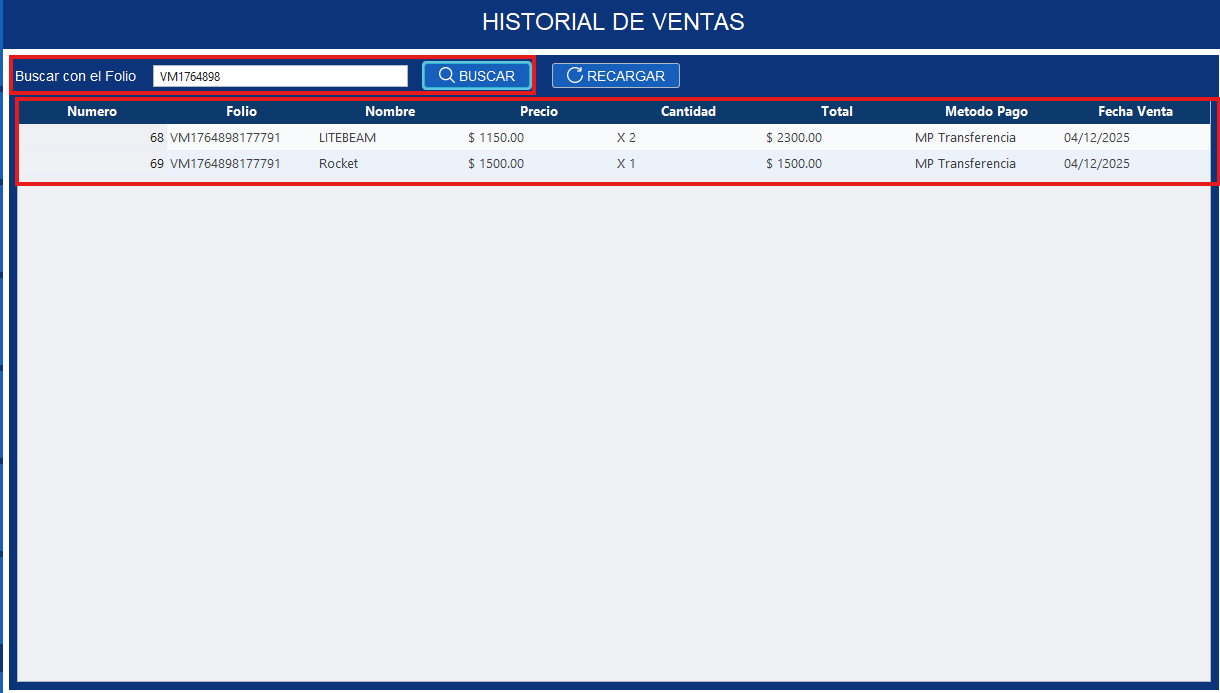This screenshot has height=693, width=1220.
Task: Select the Folio column header
Action: 241,111
